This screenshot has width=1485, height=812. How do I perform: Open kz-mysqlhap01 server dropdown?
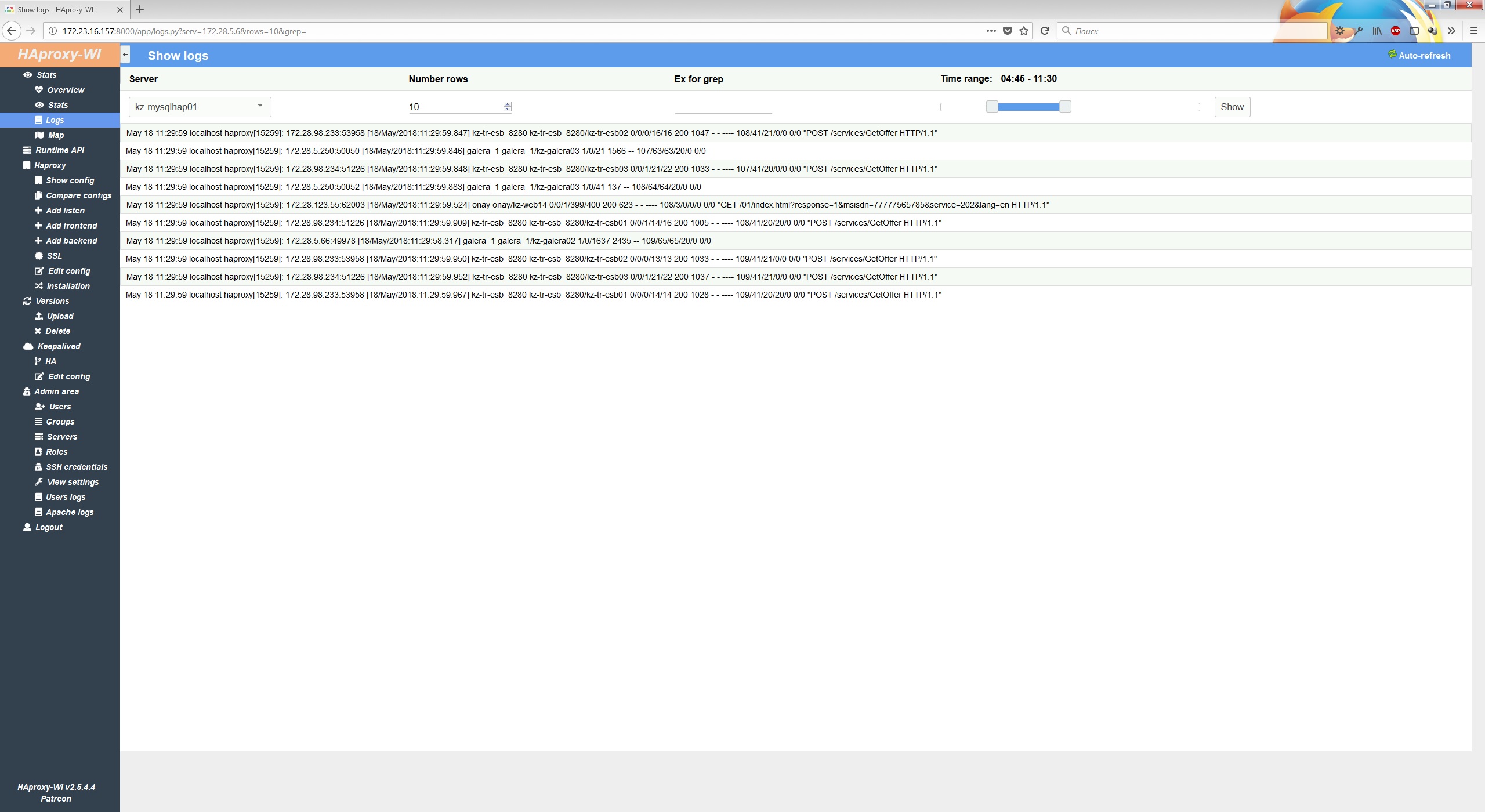200,107
